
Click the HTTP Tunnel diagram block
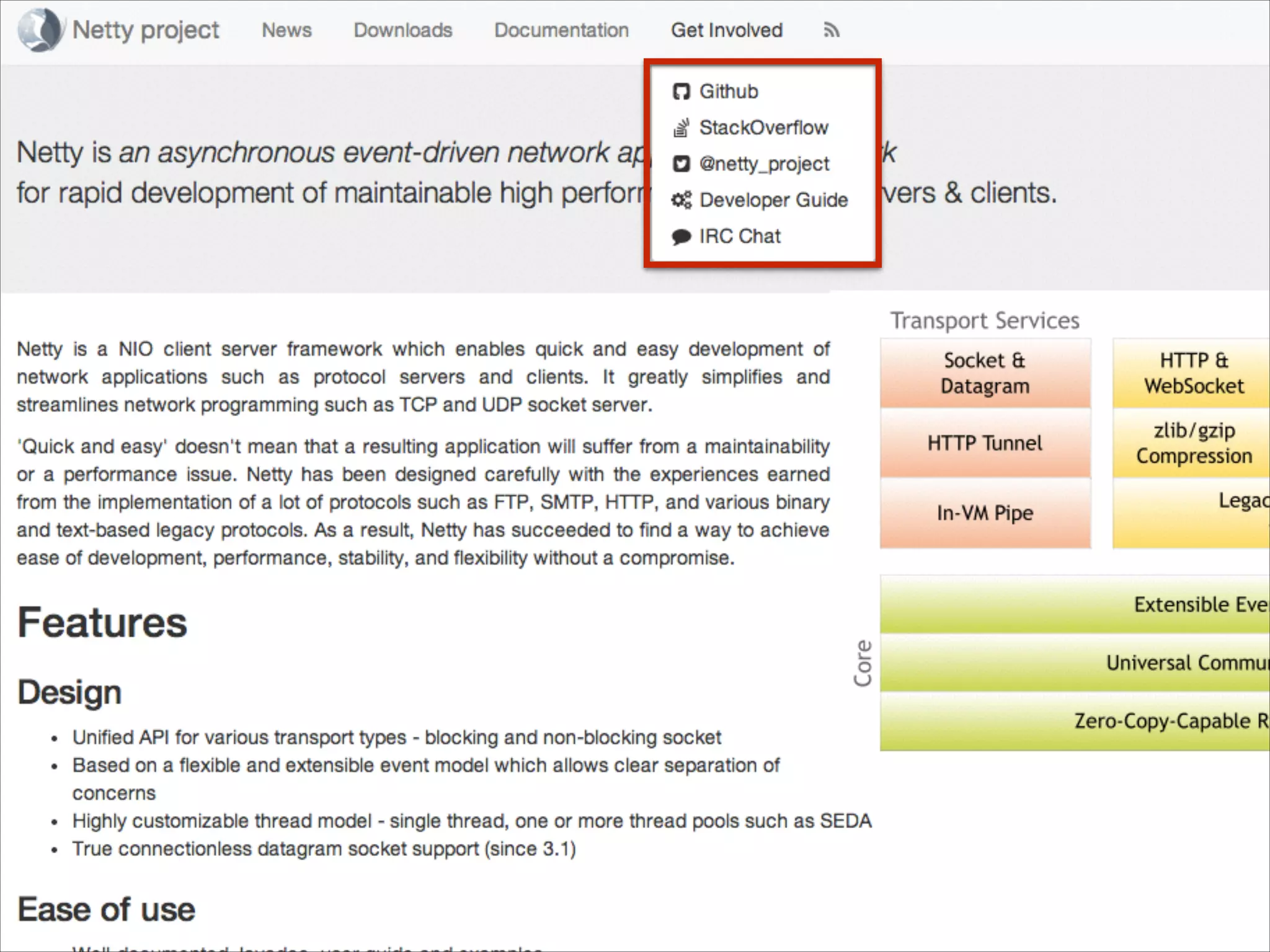click(985, 443)
